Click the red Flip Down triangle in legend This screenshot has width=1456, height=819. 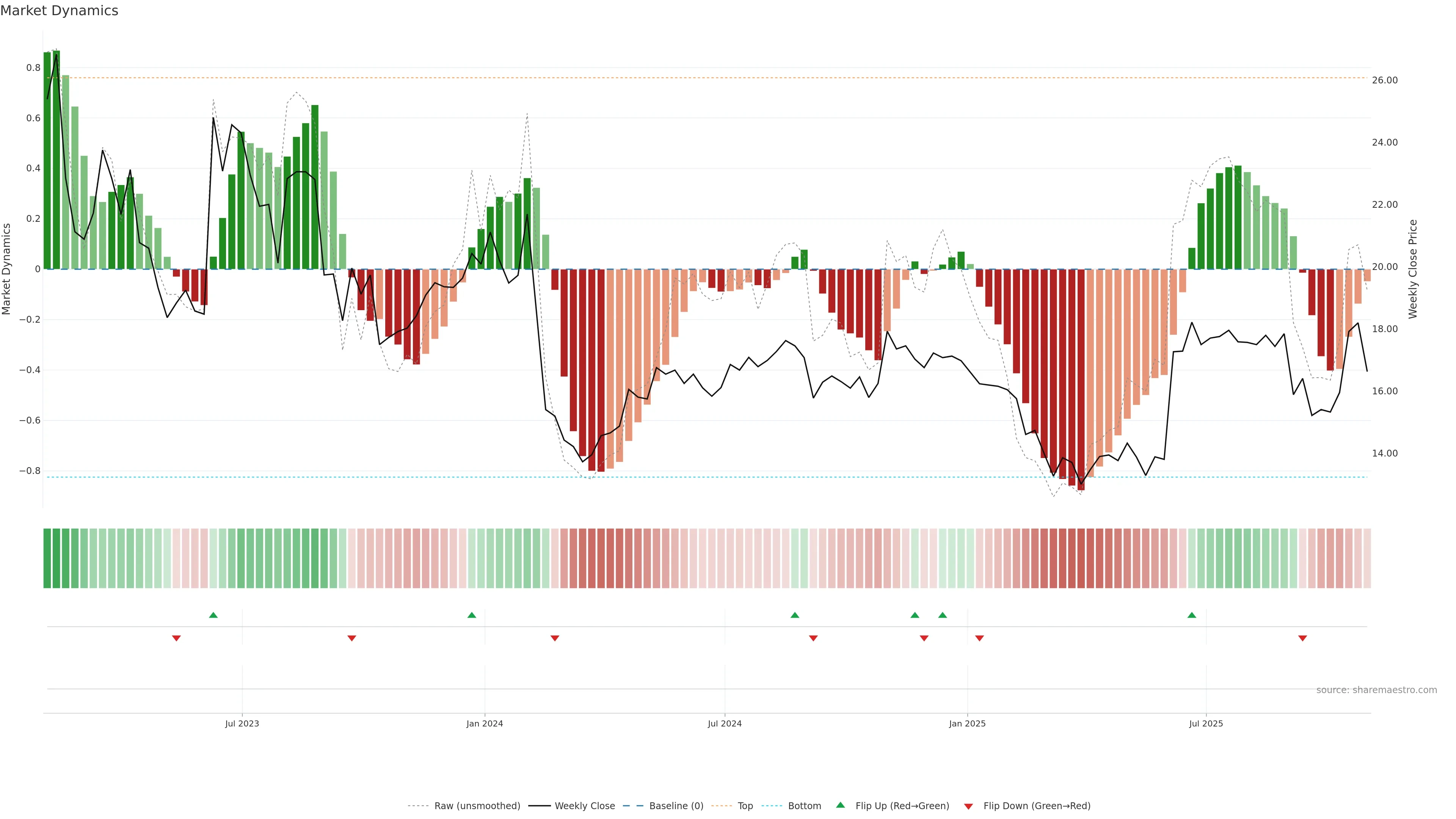click(x=968, y=806)
